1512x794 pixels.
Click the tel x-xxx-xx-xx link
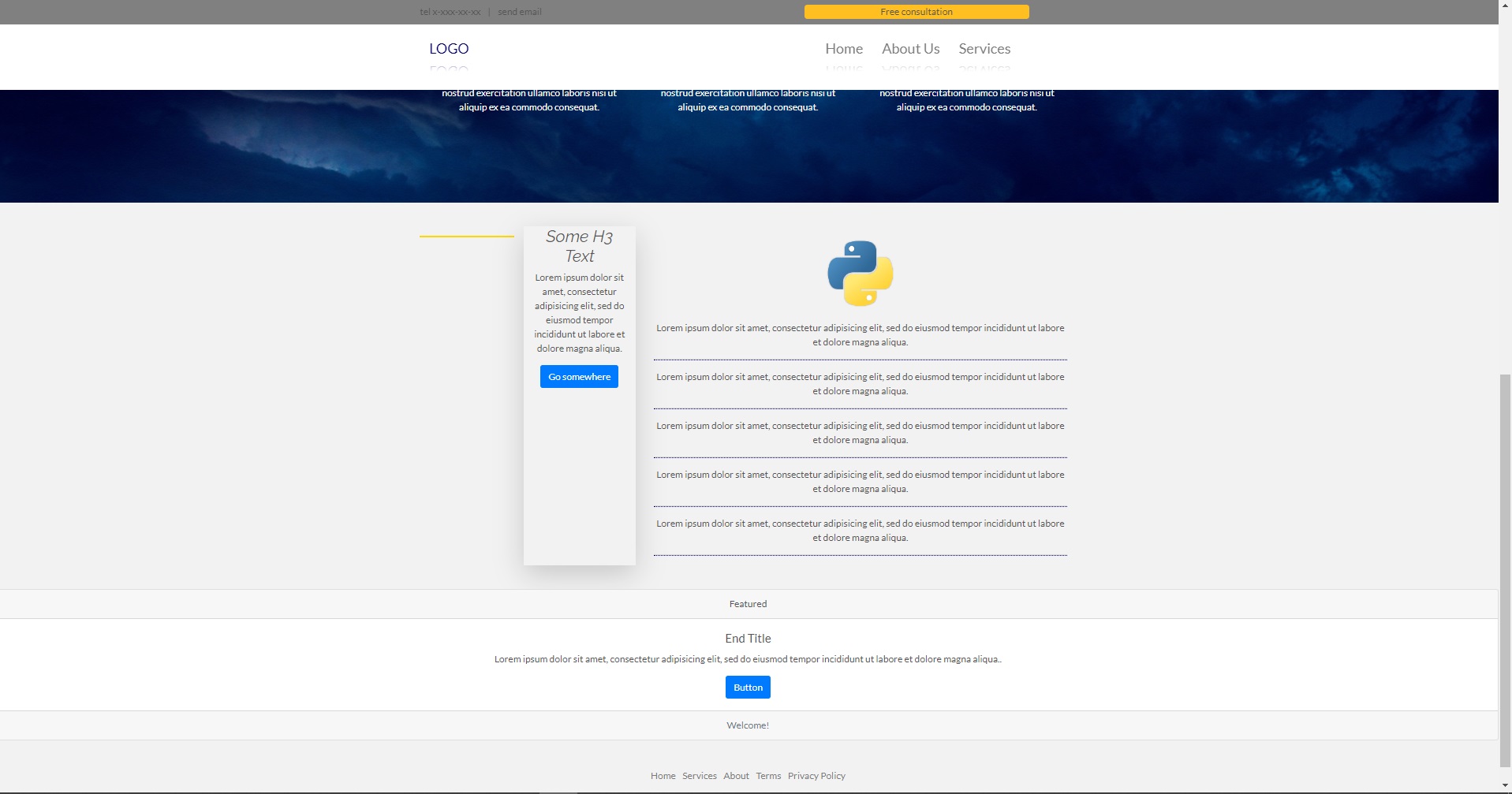(450, 12)
